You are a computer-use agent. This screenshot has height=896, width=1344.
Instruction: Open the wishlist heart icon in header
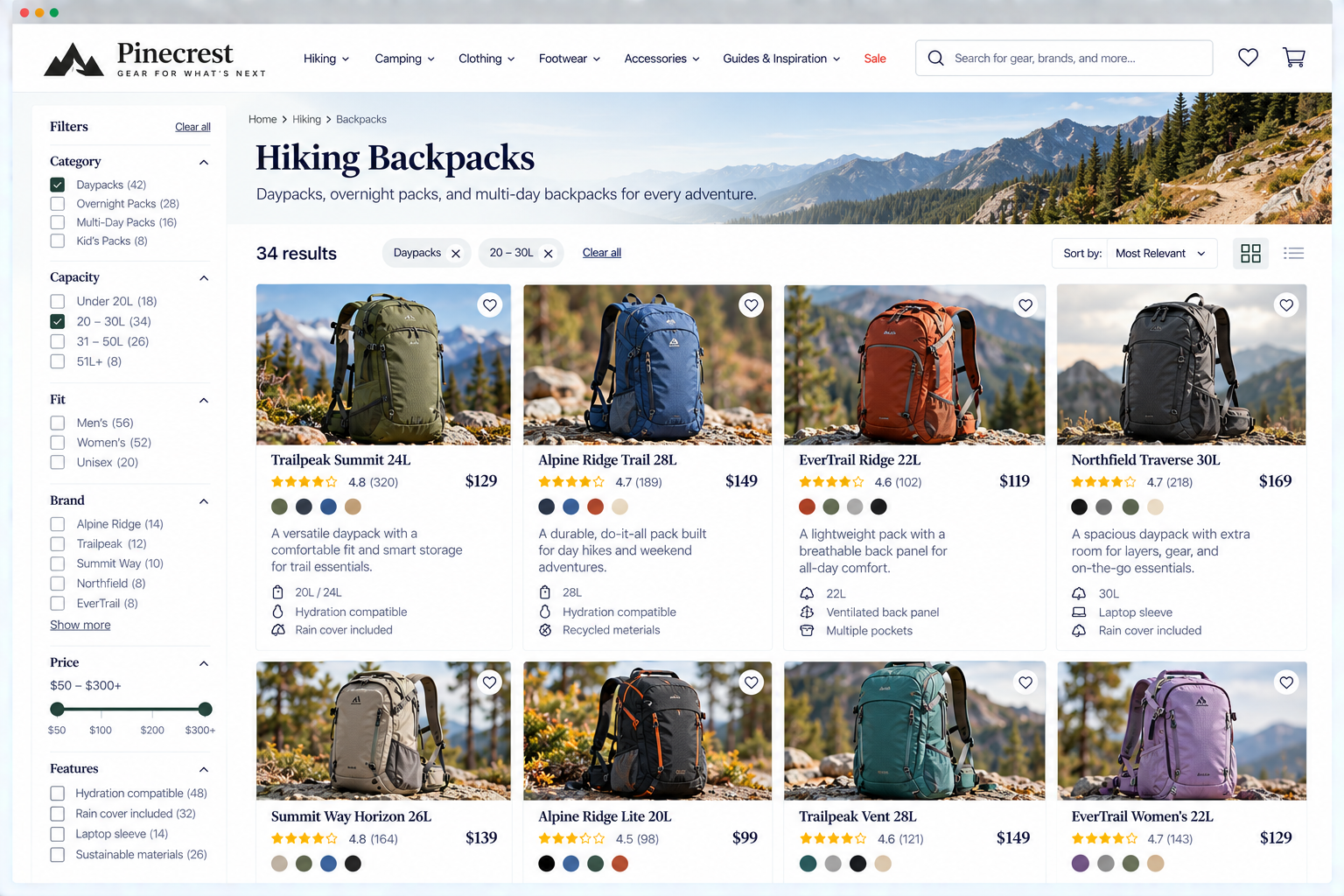coord(1248,58)
